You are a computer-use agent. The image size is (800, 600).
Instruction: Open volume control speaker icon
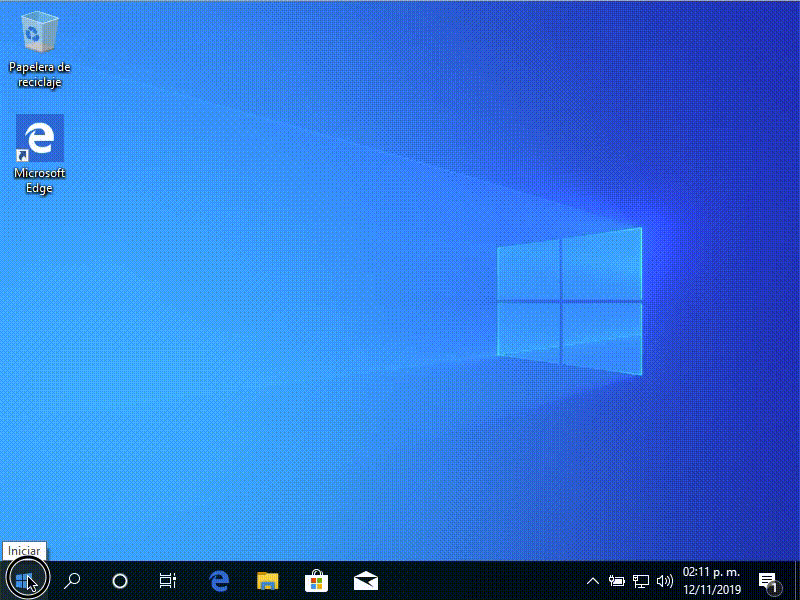pyautogui.click(x=665, y=581)
